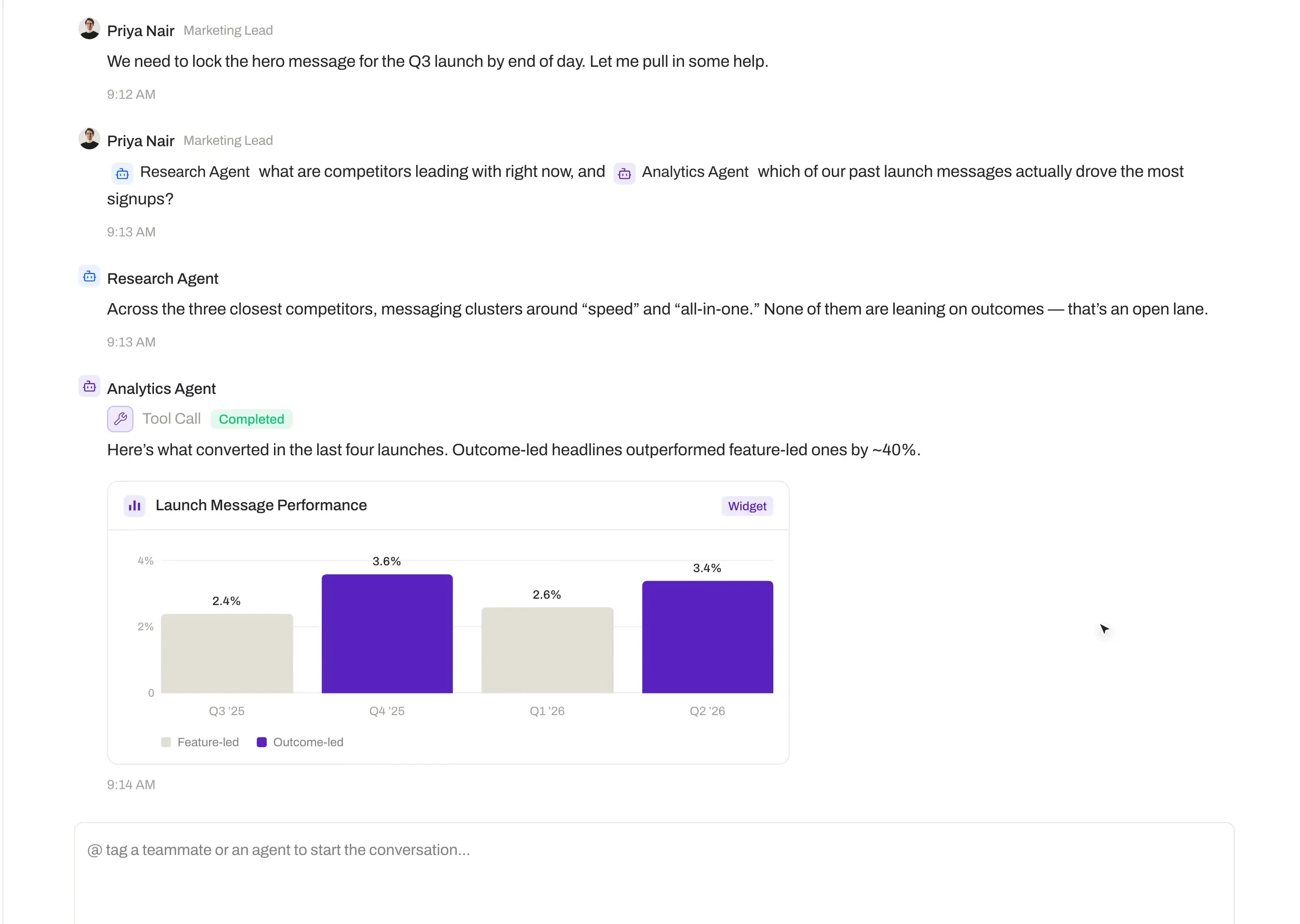
Task: Open the Analytics Agent's robot avatar icon
Action: (x=89, y=387)
